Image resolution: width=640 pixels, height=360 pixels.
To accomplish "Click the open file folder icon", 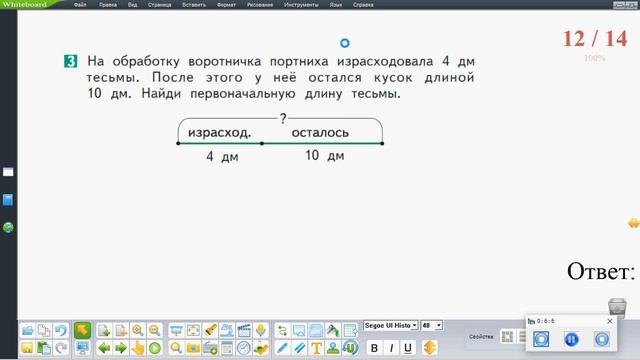I will (27, 330).
